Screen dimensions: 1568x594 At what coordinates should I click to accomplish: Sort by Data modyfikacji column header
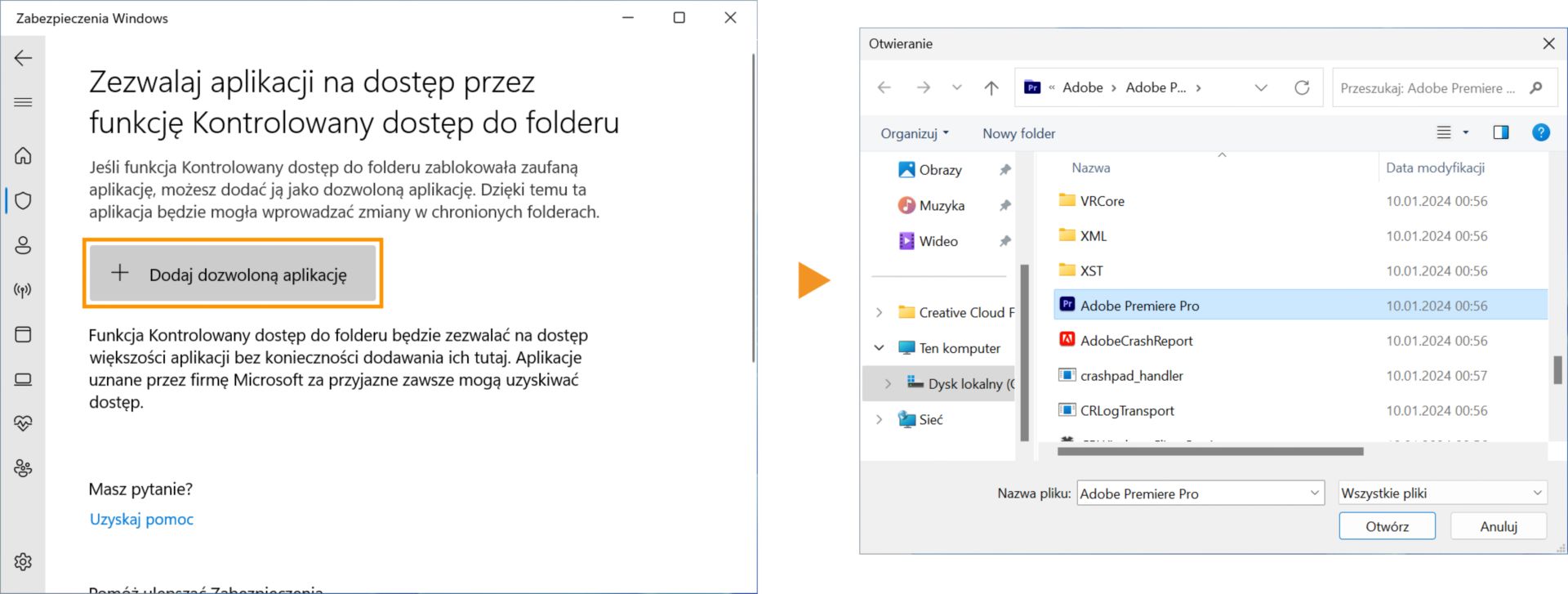1435,167
